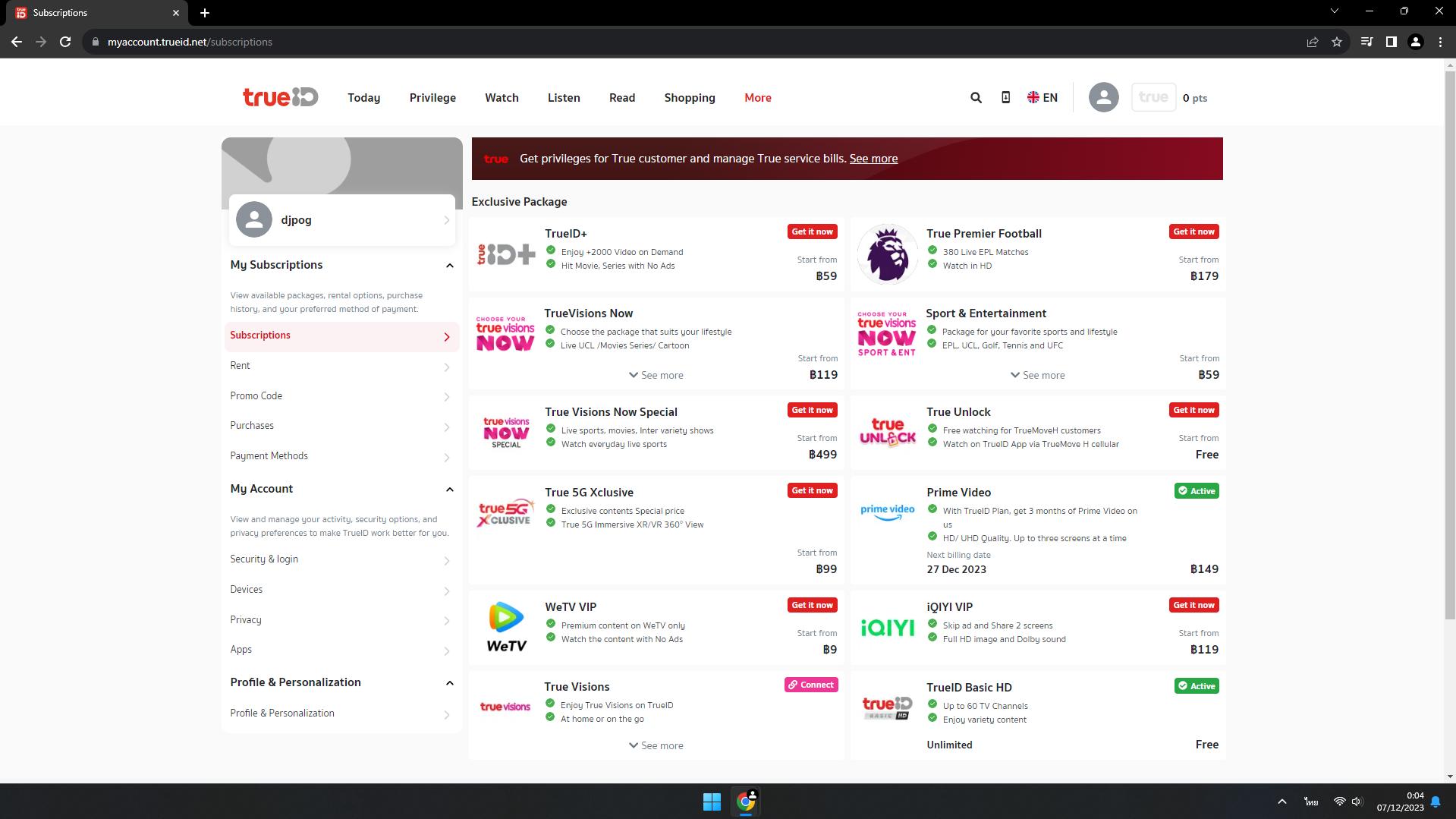1456x819 pixels.
Task: Open the Listen menu
Action: tap(564, 97)
